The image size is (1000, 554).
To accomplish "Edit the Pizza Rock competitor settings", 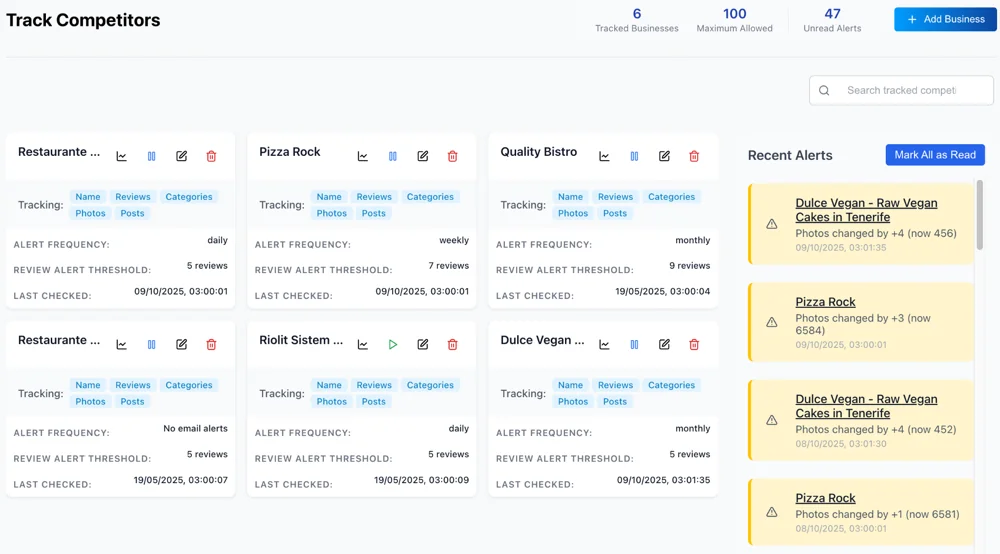I will [x=423, y=156].
